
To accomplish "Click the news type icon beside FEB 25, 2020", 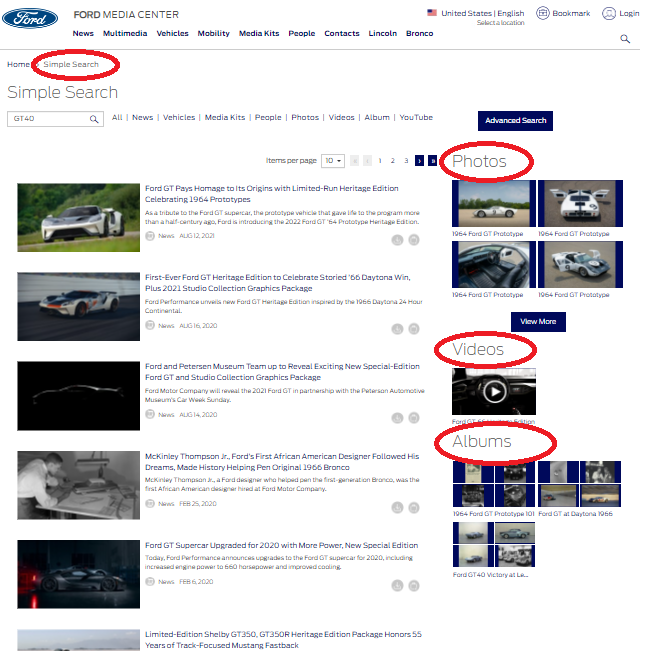I will 150,504.
